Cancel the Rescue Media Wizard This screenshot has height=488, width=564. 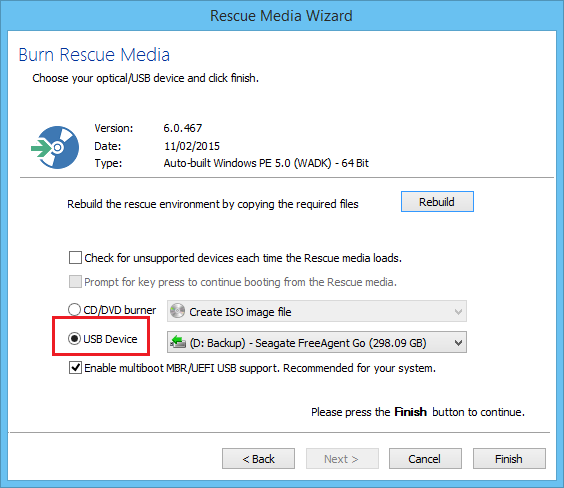pyautogui.click(x=425, y=459)
